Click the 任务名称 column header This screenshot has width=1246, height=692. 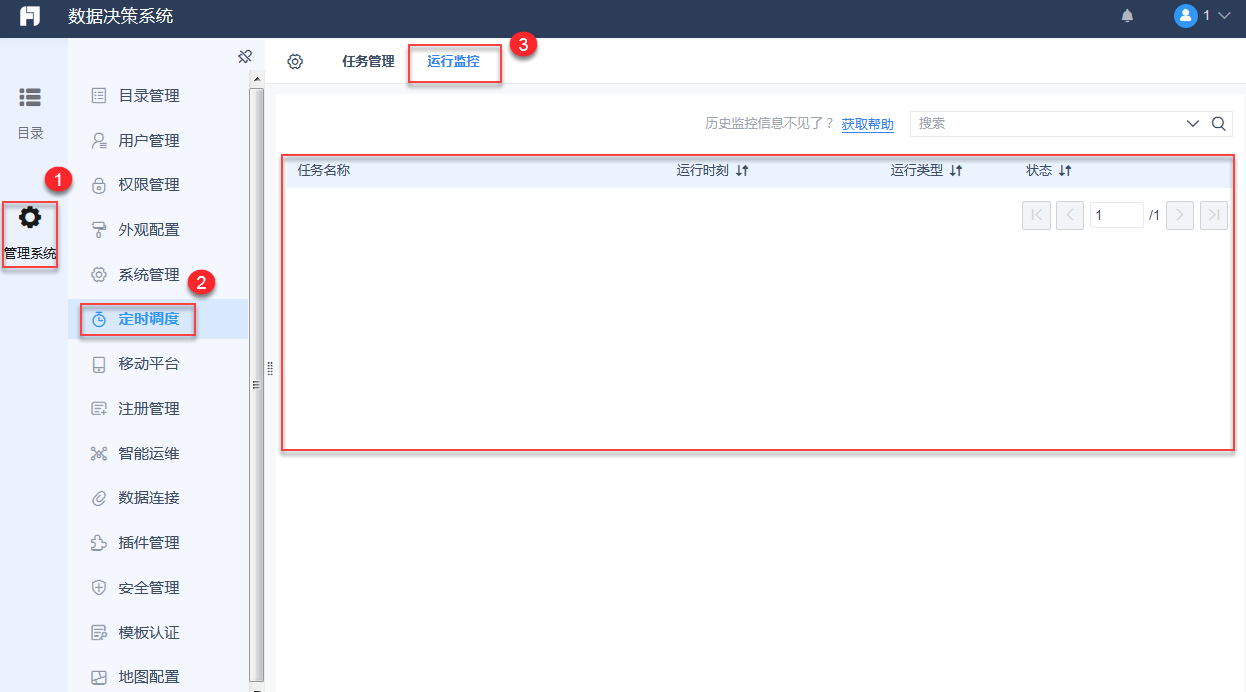[x=324, y=170]
